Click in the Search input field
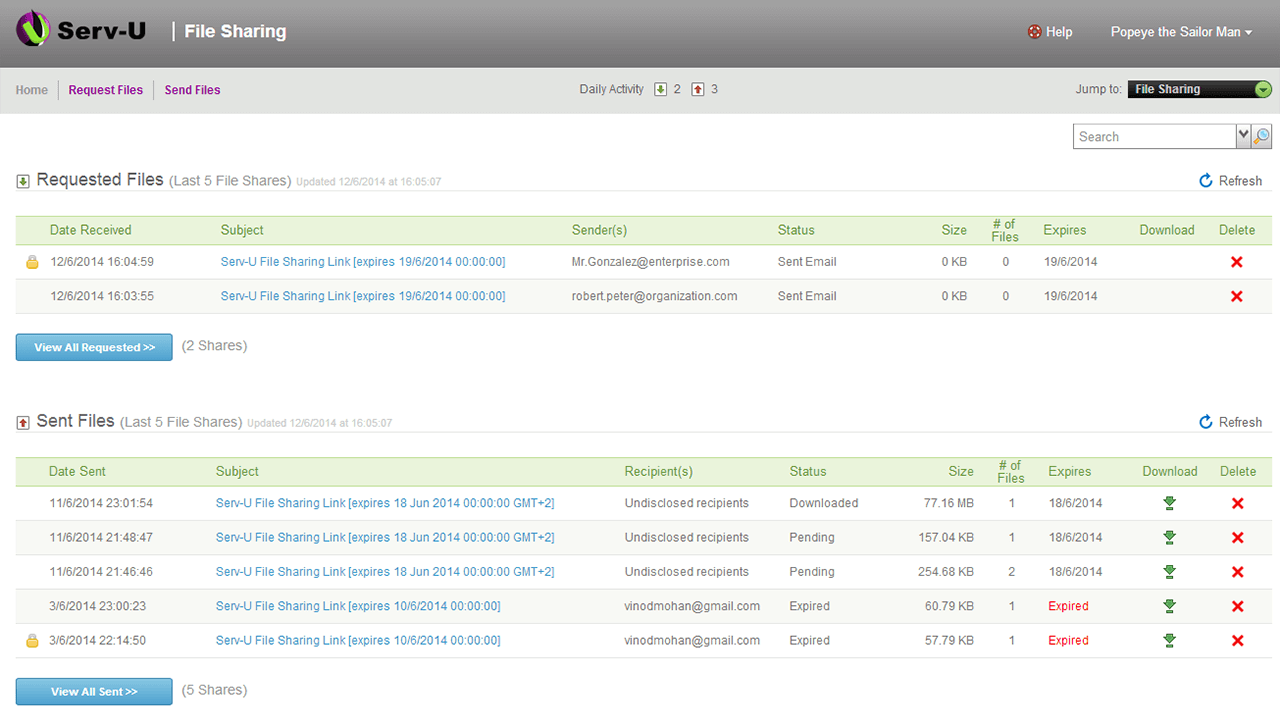Screen dimensions: 1280x724 click(1155, 136)
